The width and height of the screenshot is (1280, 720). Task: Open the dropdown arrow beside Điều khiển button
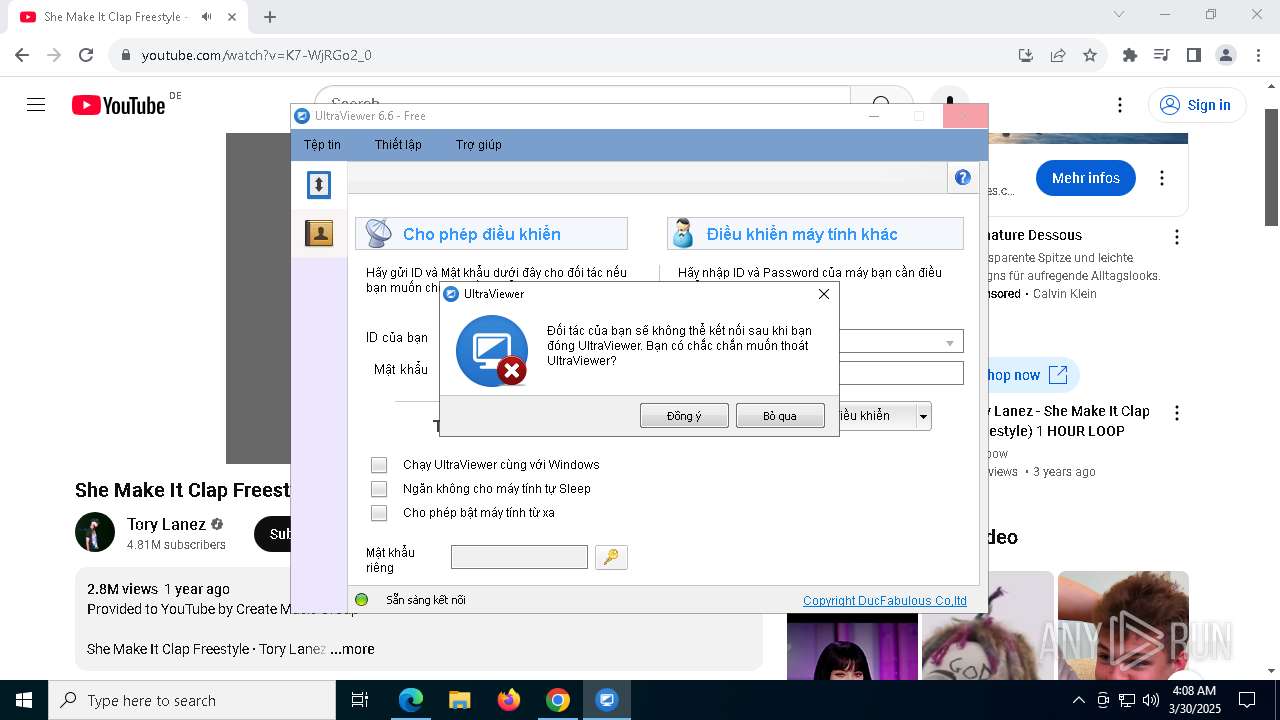click(924, 416)
